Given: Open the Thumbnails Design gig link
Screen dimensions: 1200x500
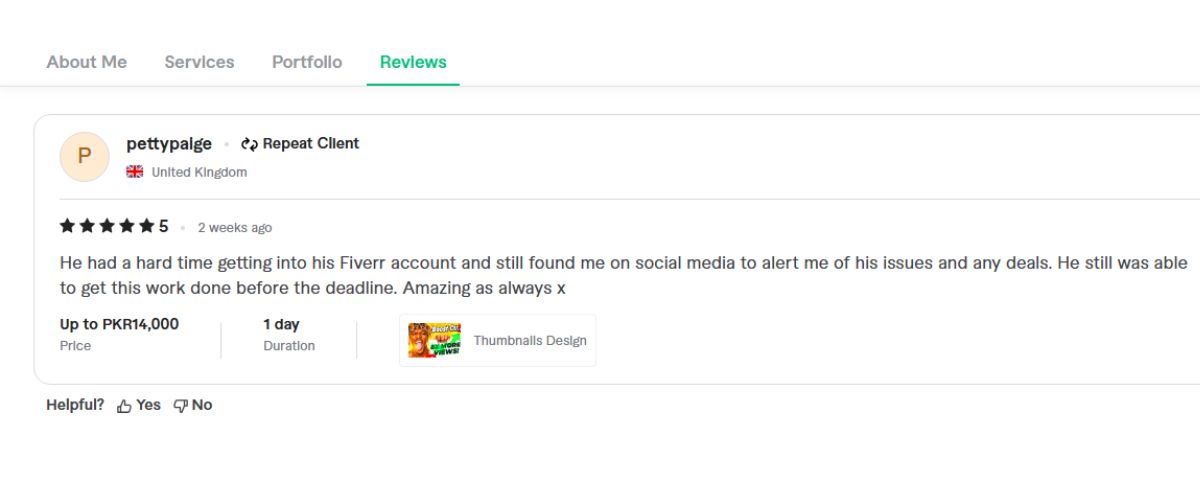Looking at the screenshot, I should click(530, 340).
